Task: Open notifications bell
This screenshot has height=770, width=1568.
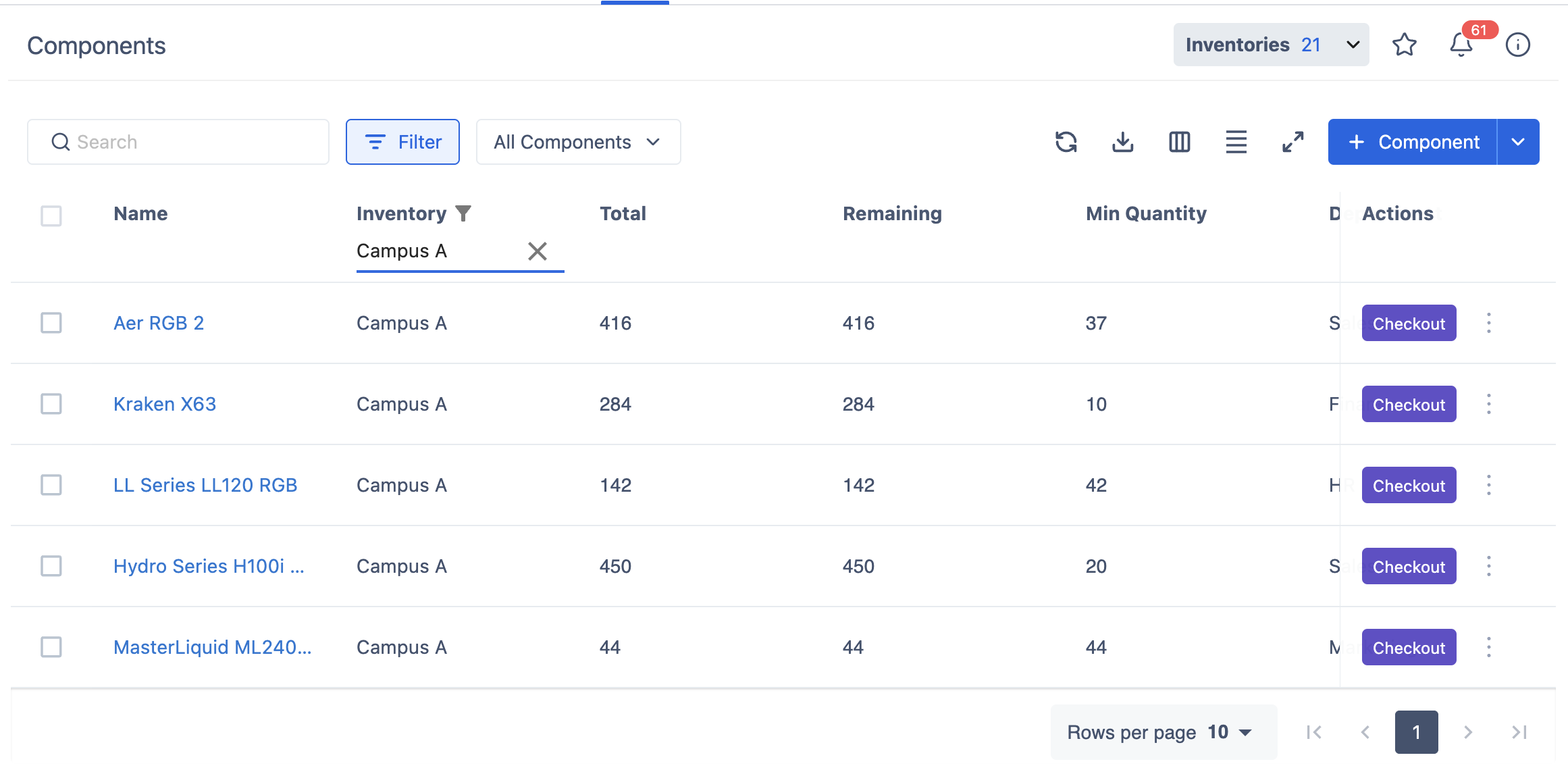Action: coord(1461,45)
